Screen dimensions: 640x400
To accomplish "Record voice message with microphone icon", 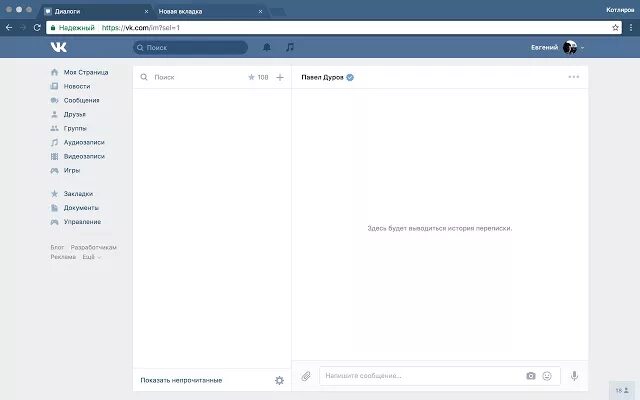I will tap(574, 376).
